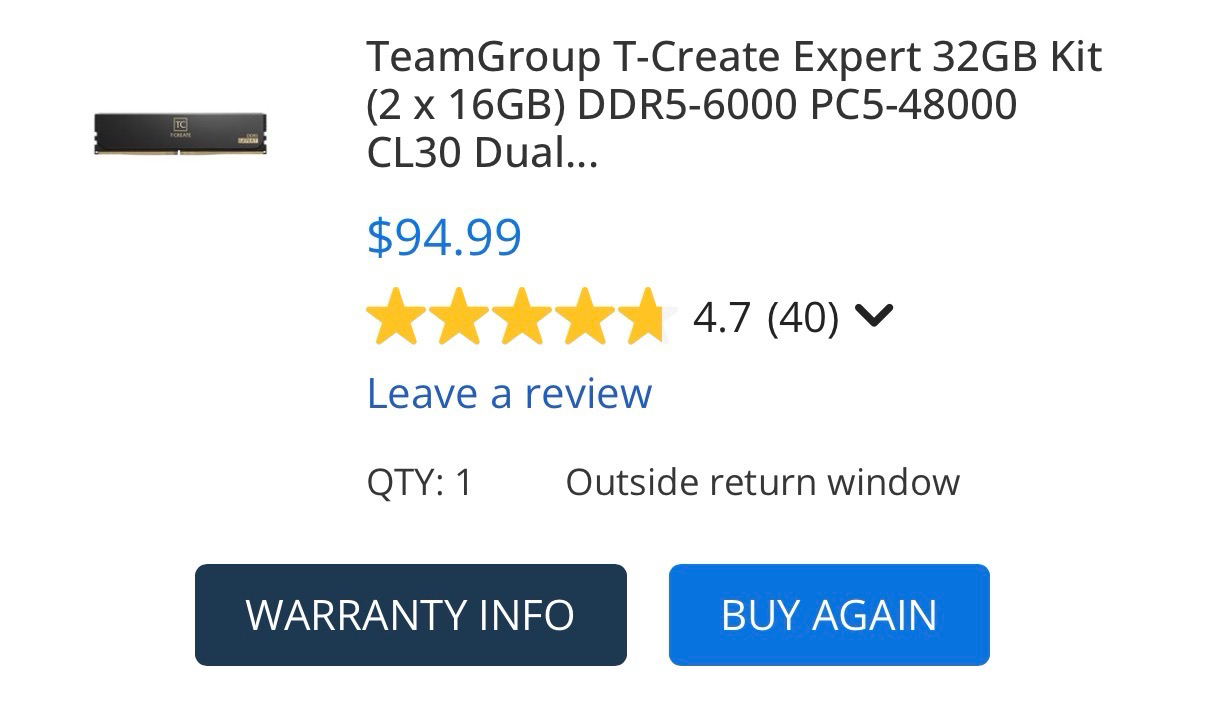Click the truncated 'CL30 Dual...' title text
This screenshot has width=1206, height=724.
pyautogui.click(x=482, y=154)
